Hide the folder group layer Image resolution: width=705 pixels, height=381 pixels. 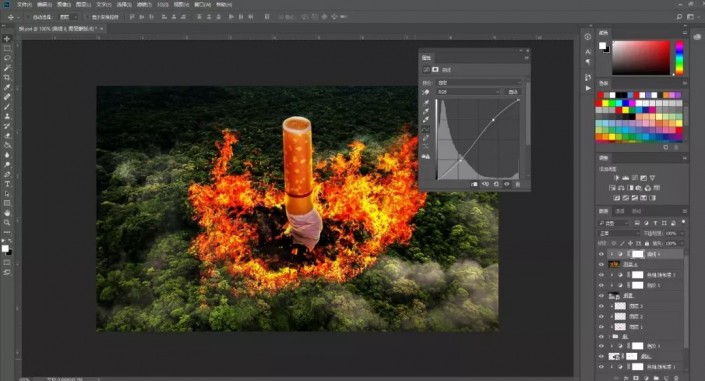(x=601, y=336)
